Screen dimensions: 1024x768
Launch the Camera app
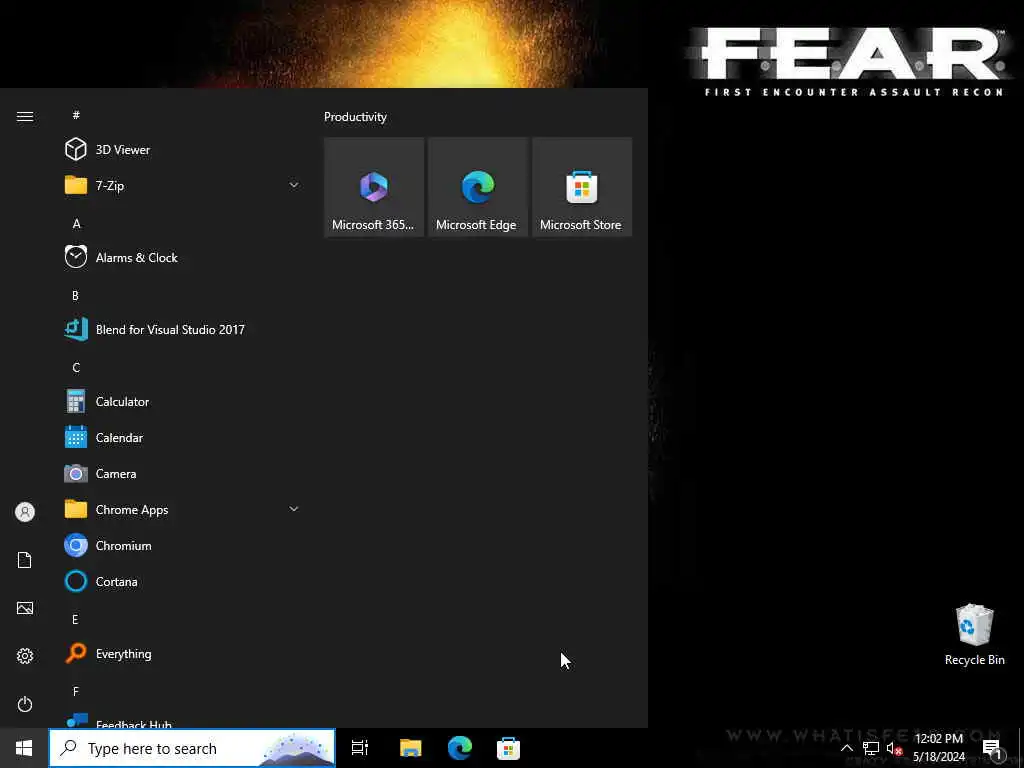(182, 473)
